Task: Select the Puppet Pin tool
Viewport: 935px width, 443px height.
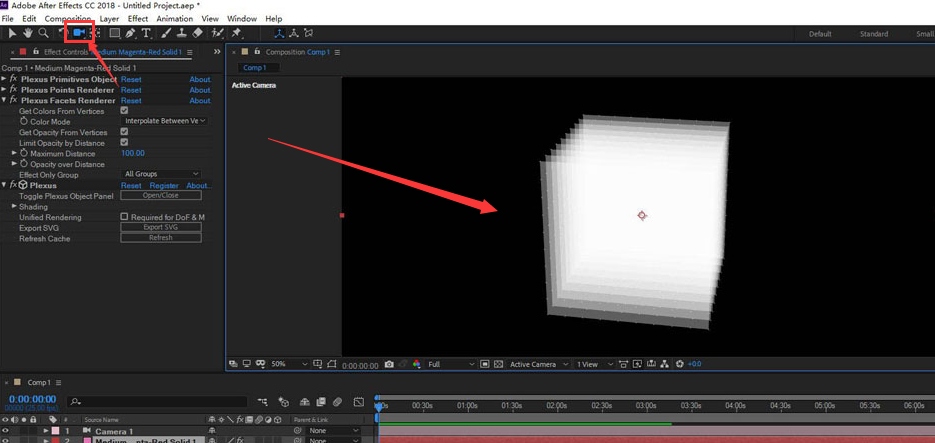Action: pyautogui.click(x=237, y=33)
